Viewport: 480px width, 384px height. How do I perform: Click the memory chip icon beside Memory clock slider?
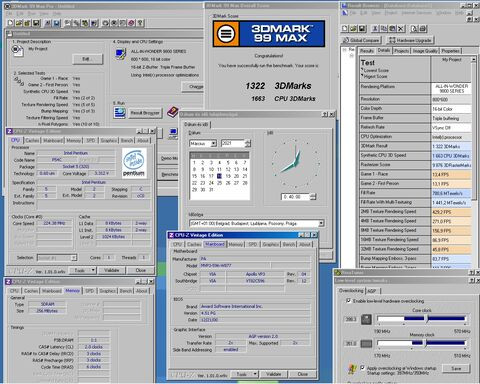pos(366,344)
